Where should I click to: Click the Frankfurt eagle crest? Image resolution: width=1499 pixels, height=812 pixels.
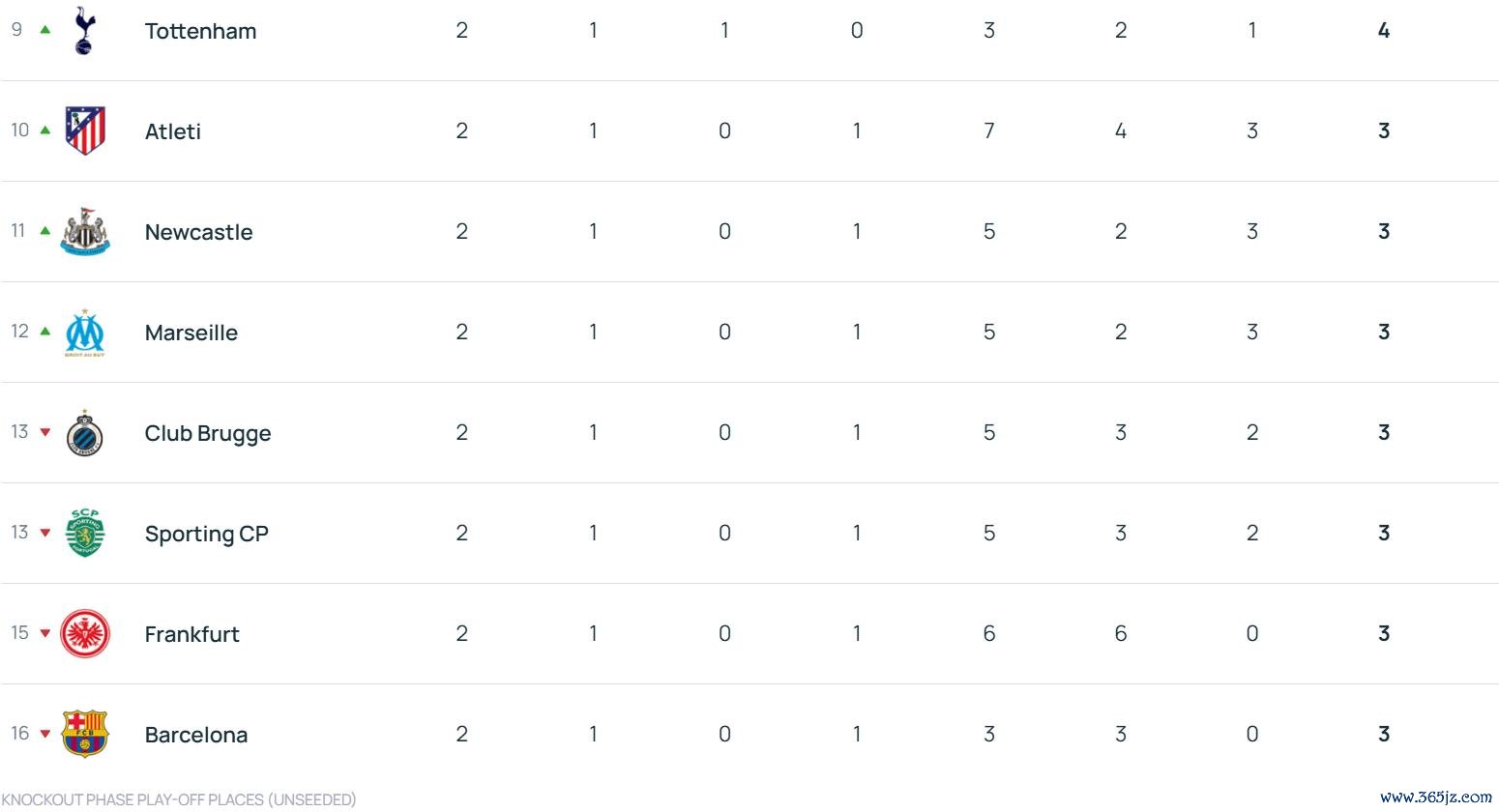[85, 634]
